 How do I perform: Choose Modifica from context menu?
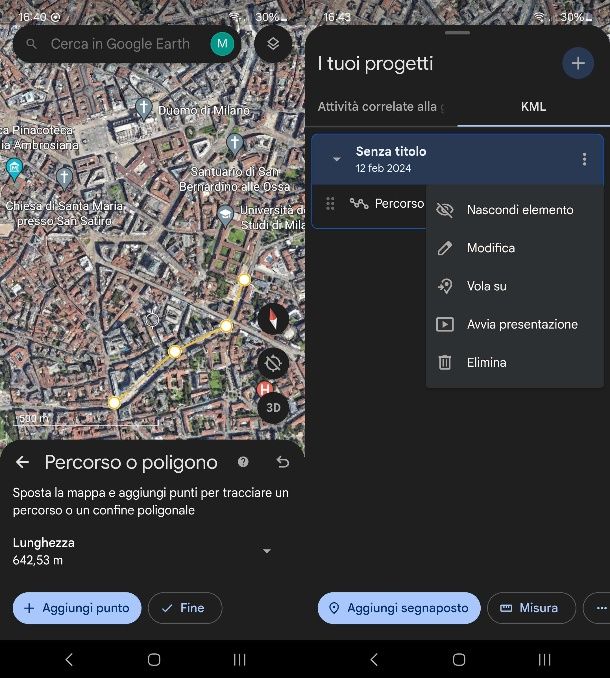point(514,248)
